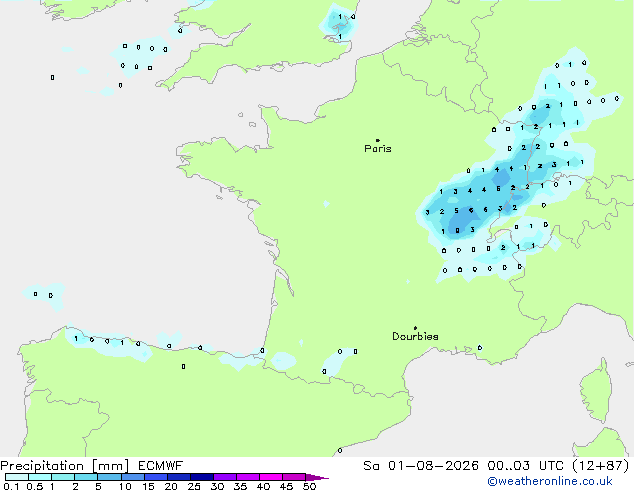Click the forecast date 01-08-2026 text
Image resolution: width=634 pixels, height=490 pixels.
(x=433, y=466)
